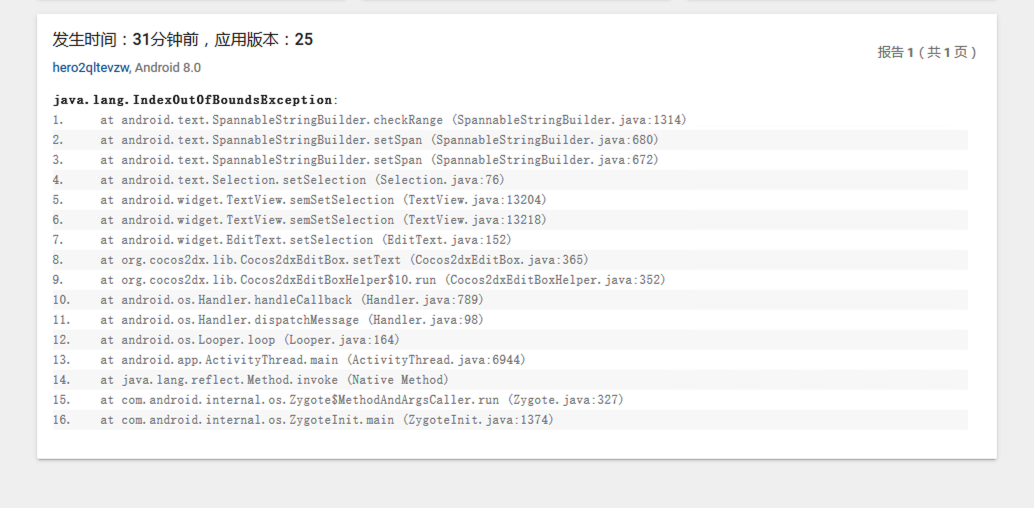Click the Android 8.0 label
This screenshot has height=508, width=1034.
pos(168,67)
